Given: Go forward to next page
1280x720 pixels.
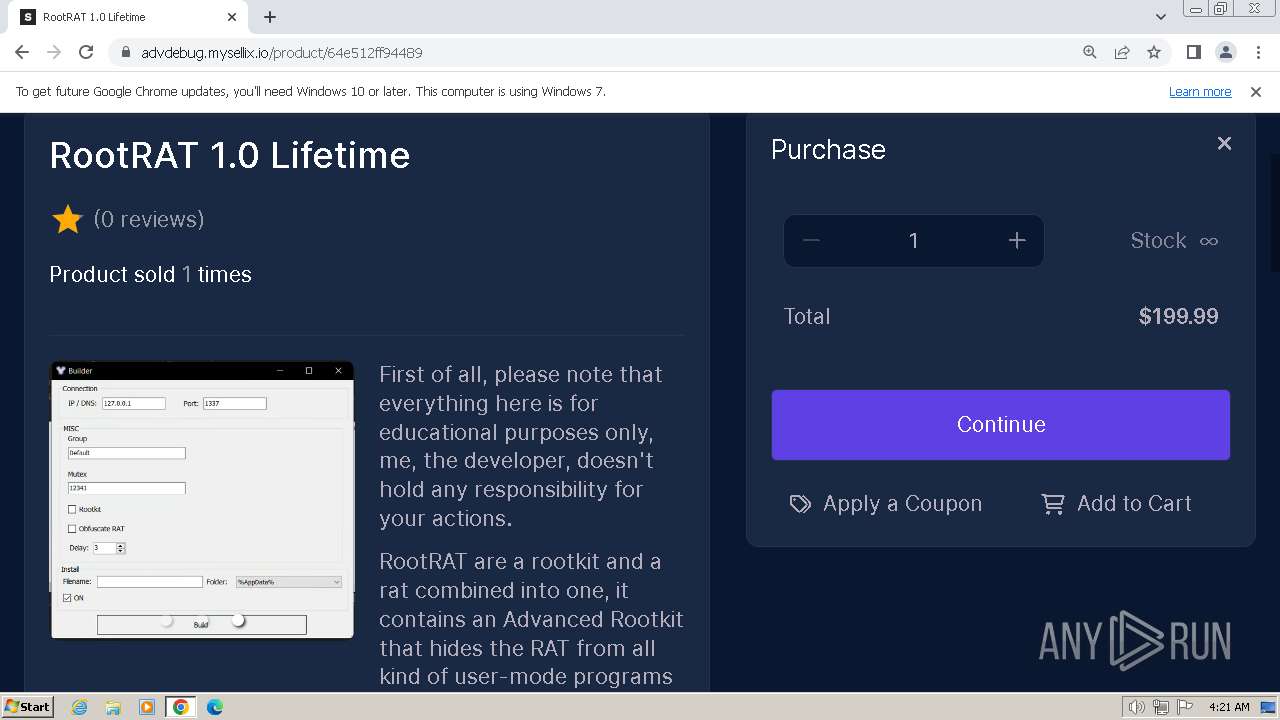Looking at the screenshot, I should 54,52.
